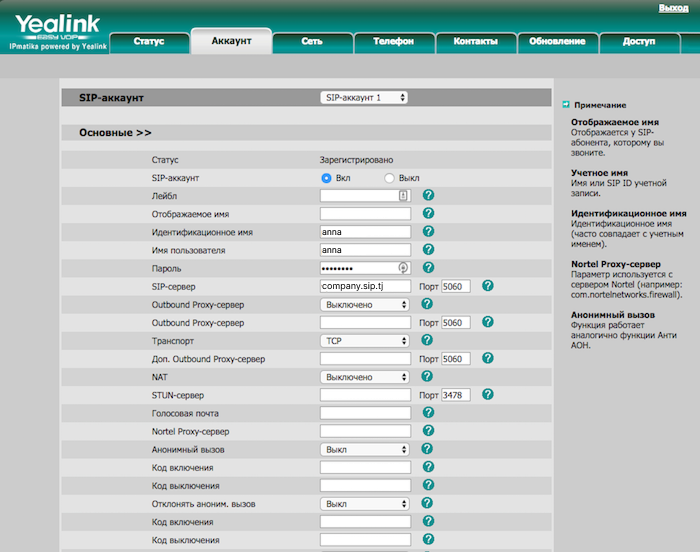Click help icon next to Голосовая почта
700x552 pixels.
tap(428, 412)
